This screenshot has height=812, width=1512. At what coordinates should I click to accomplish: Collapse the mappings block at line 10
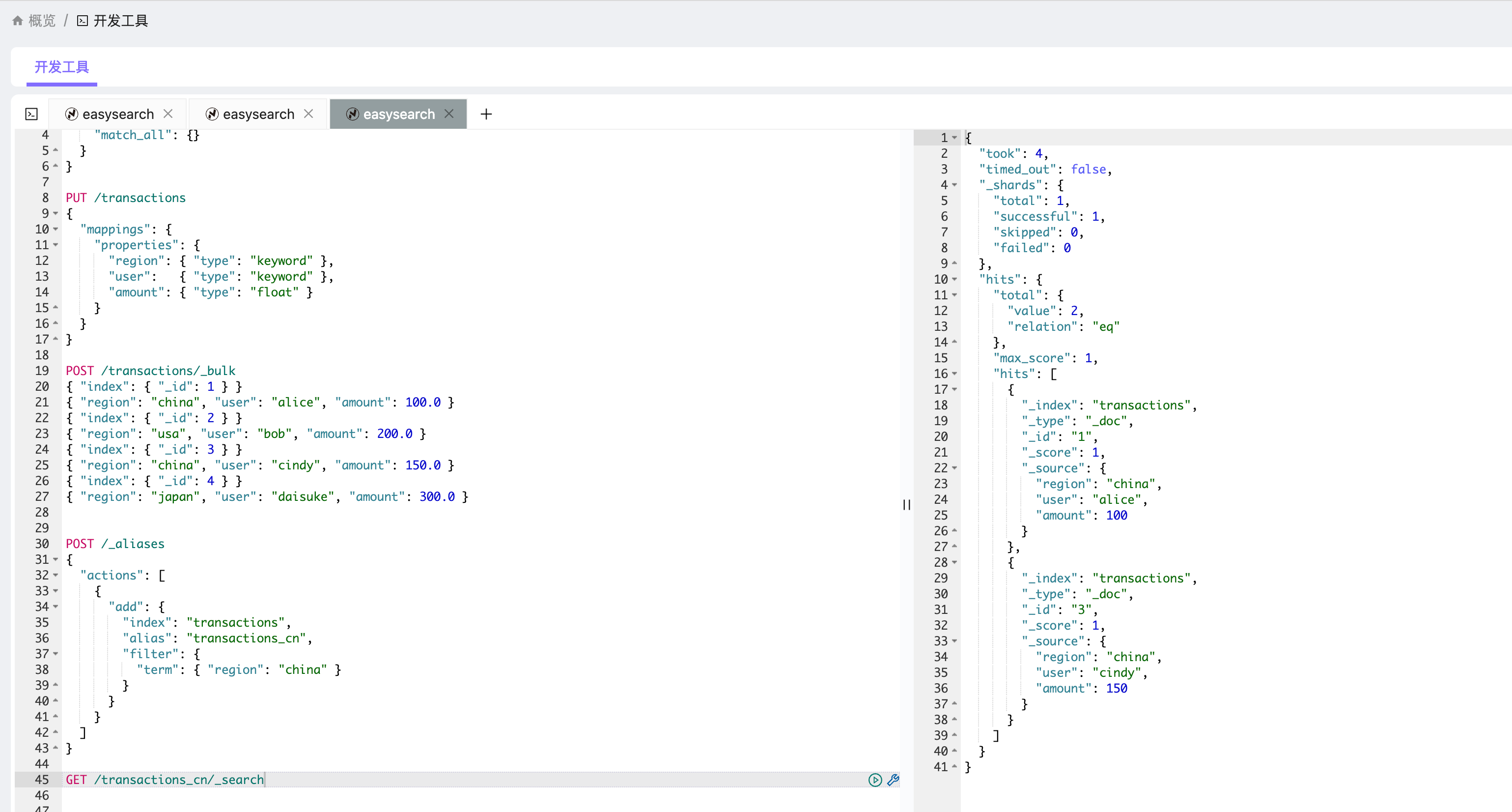click(56, 229)
